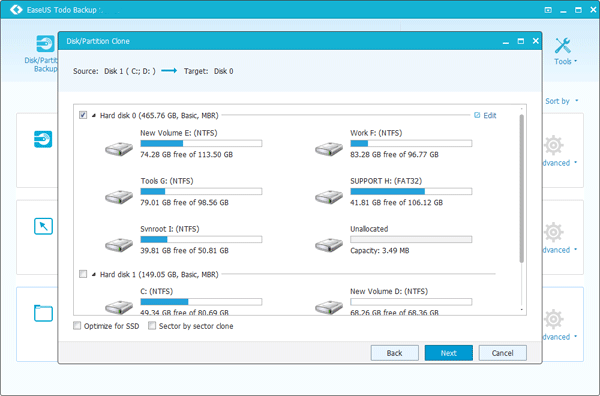Click the 'Unallocated' label
600x396 pixels.
(369, 229)
